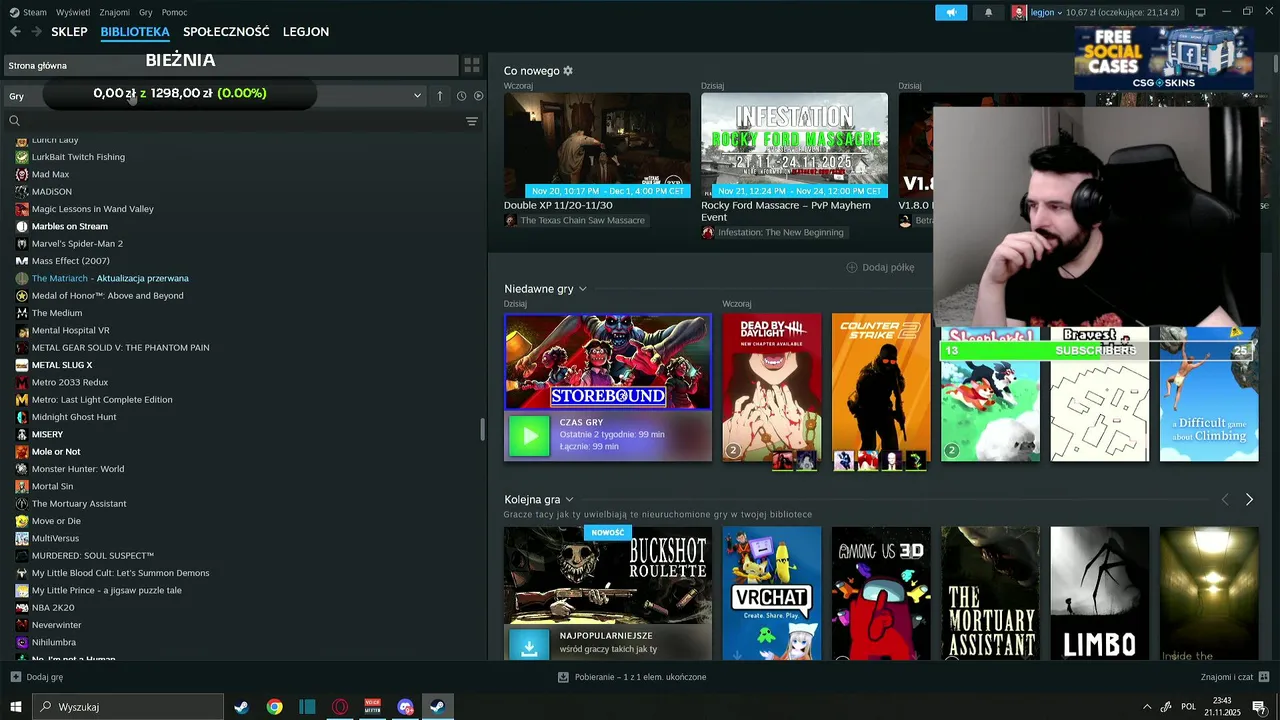Open the Gry menu
The image size is (1280, 720).
146,12
